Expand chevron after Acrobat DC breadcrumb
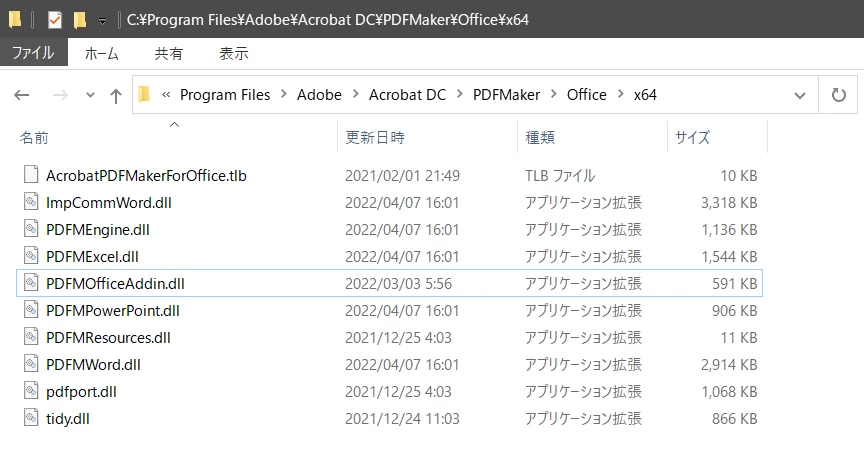Viewport: 864px width, 460px height. pyautogui.click(x=460, y=94)
